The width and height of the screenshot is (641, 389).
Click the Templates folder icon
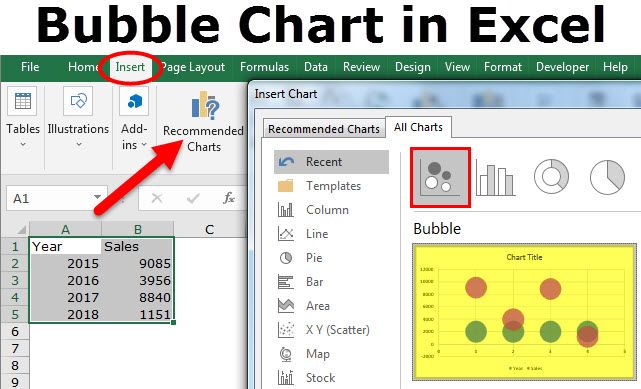coord(285,186)
